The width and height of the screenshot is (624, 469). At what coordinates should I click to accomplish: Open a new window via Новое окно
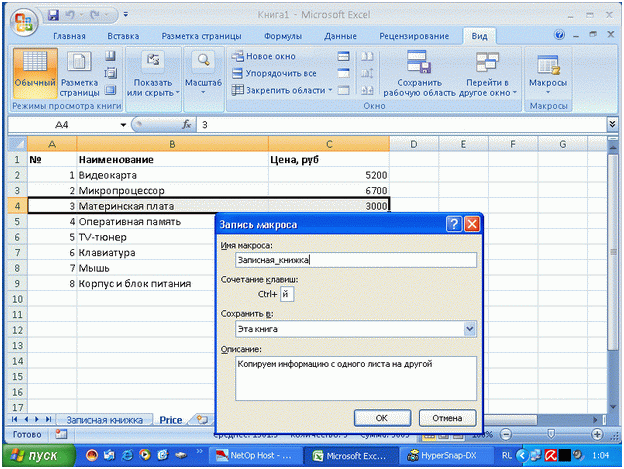[x=263, y=56]
